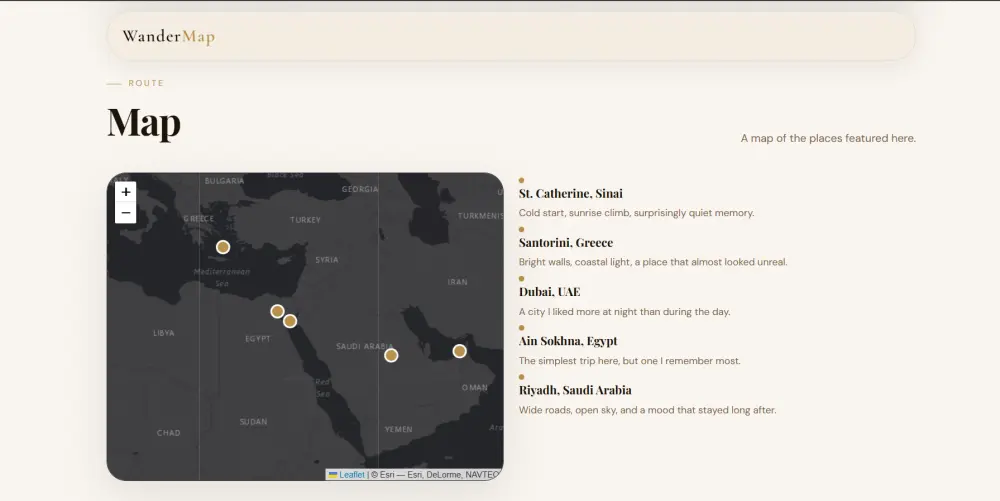Click the 'ROUTE' section label
The height and width of the screenshot is (501, 1000).
pos(146,83)
